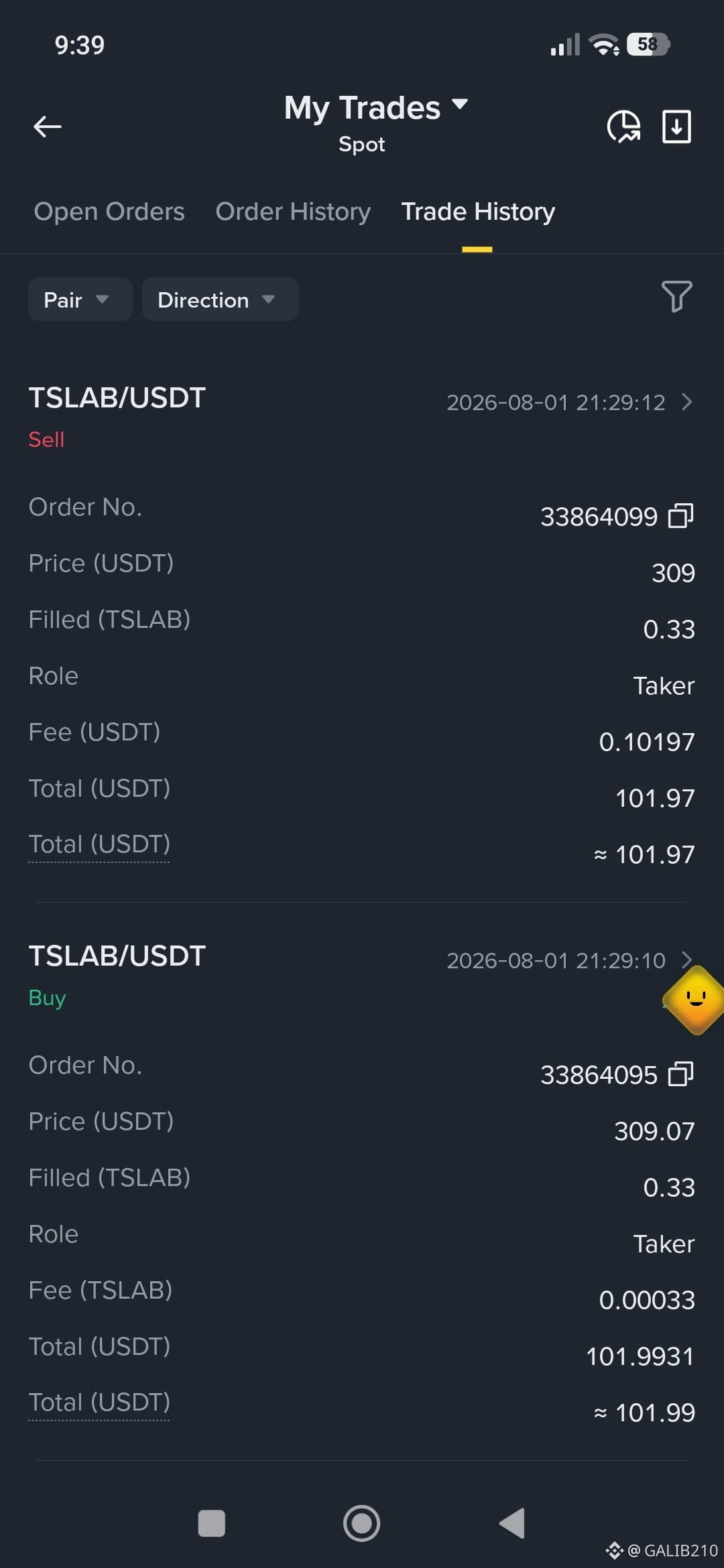Open the filter funnel icon
This screenshot has height=1568, width=724.
(x=676, y=296)
